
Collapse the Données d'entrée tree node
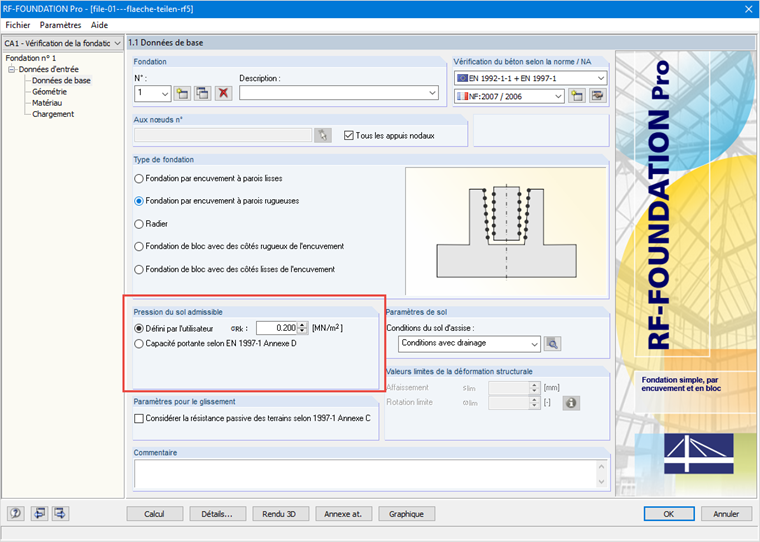click(x=11, y=69)
